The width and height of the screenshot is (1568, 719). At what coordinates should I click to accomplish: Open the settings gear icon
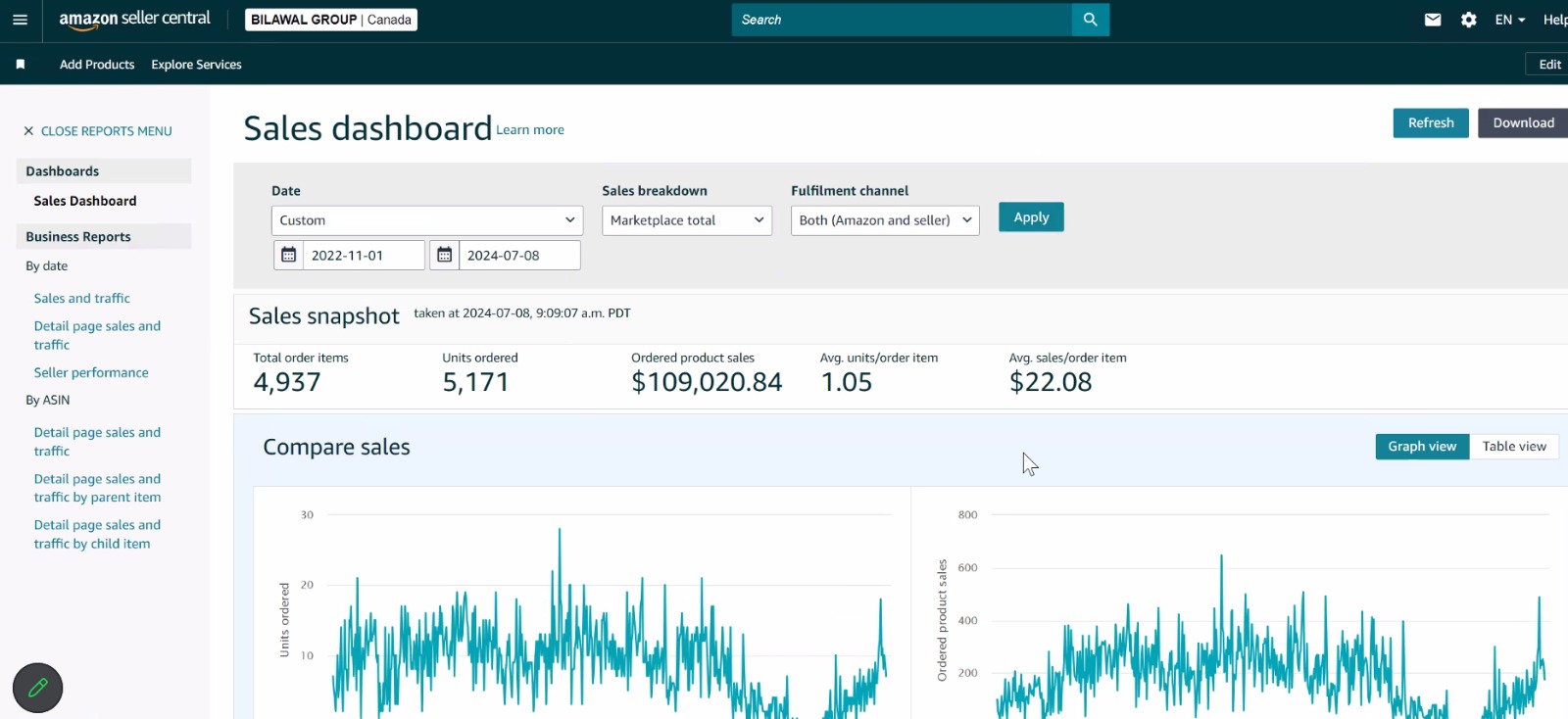coord(1468,20)
